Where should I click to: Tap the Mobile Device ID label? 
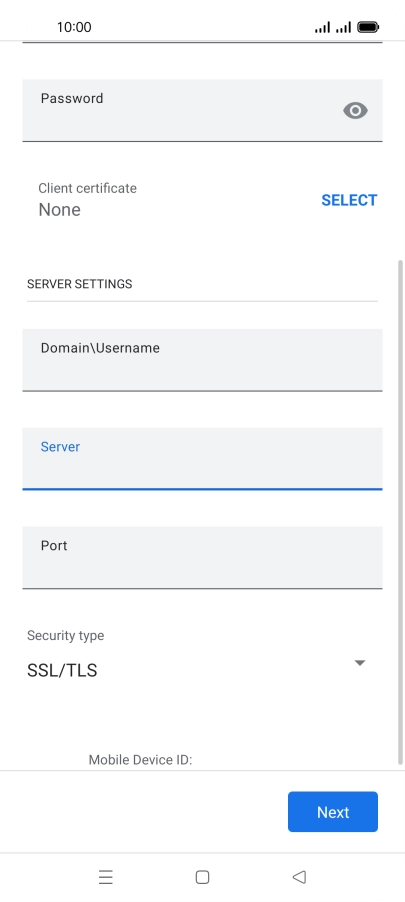click(140, 760)
